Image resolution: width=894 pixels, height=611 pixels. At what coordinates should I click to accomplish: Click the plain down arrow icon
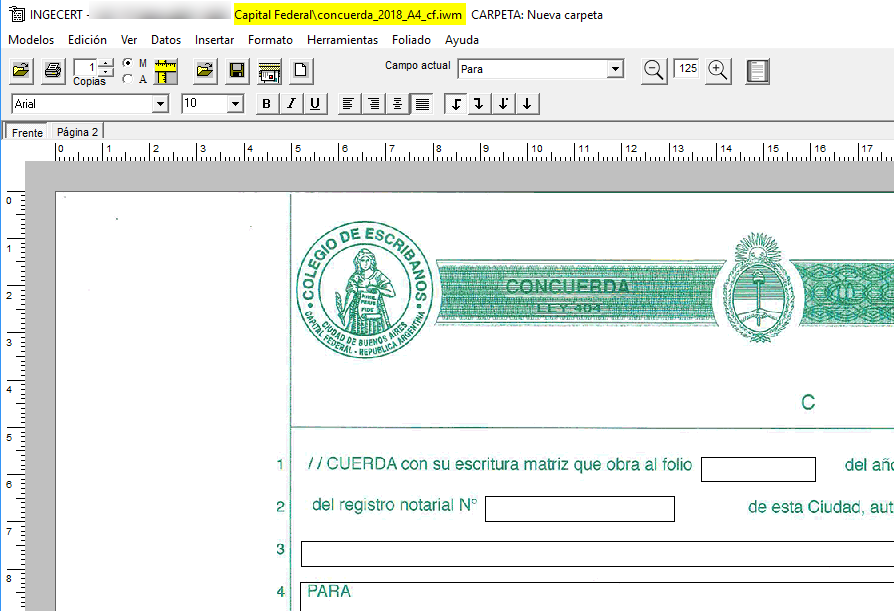[x=527, y=104]
